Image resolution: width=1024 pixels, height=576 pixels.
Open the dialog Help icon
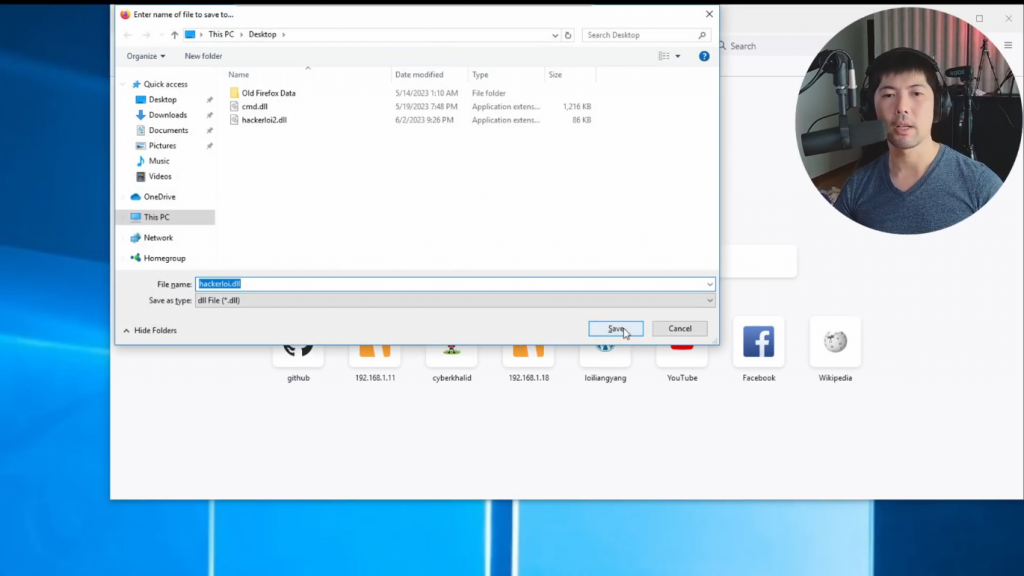point(704,56)
